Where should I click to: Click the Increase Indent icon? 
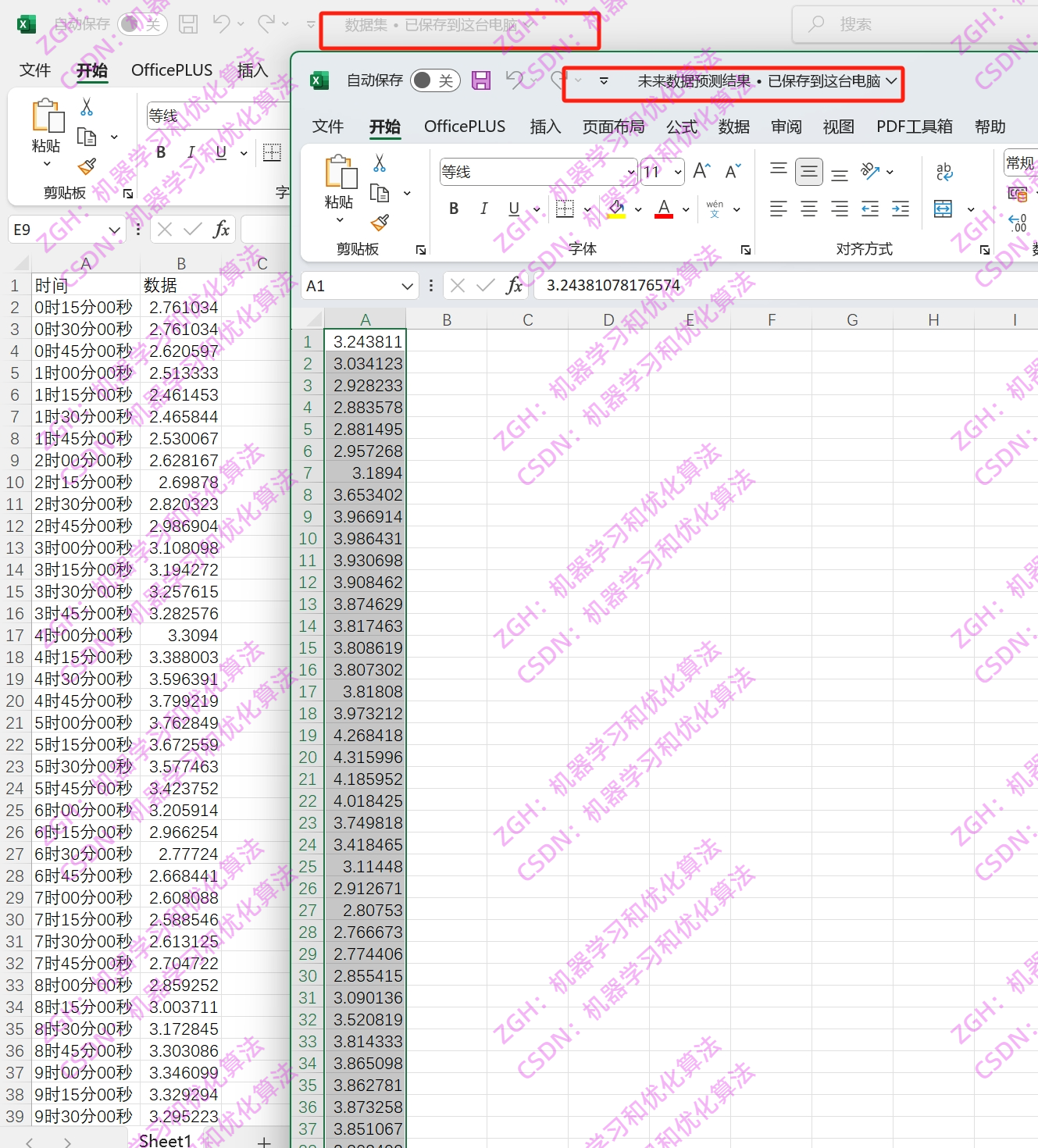coord(900,209)
